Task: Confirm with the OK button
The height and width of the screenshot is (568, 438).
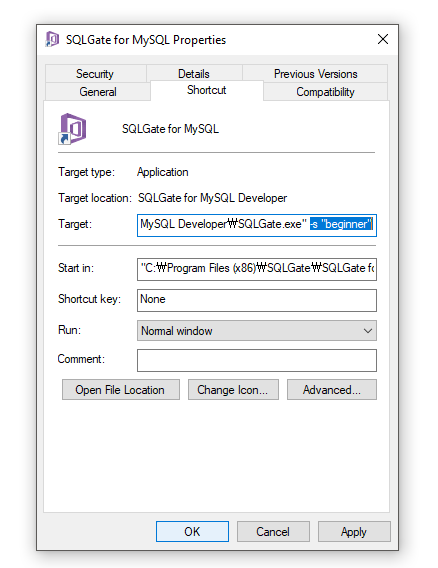Action: coord(192,531)
